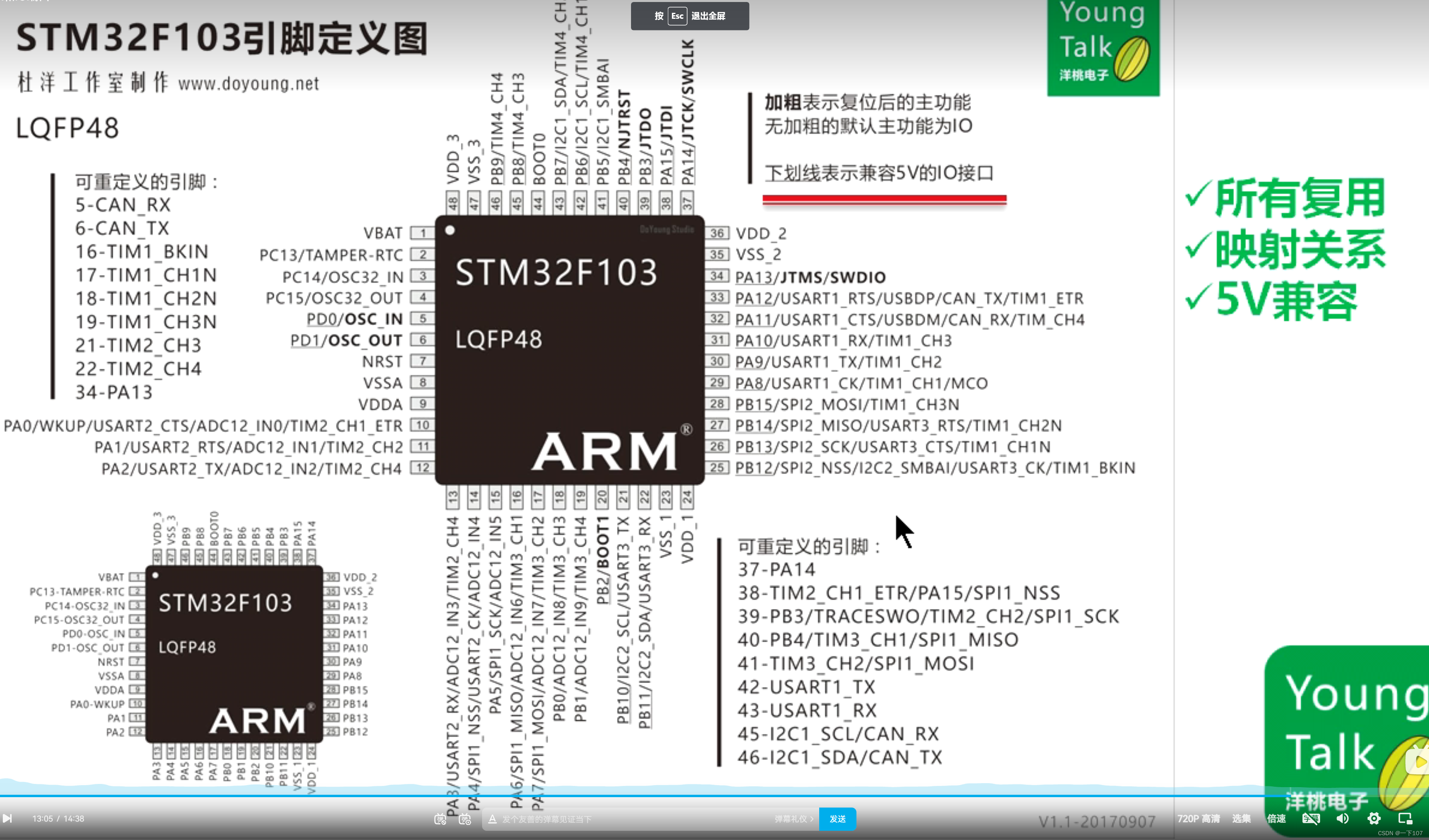This screenshot has width=1429, height=840.
Task: Click the current time 13:05 display
Action: [x=42, y=818]
